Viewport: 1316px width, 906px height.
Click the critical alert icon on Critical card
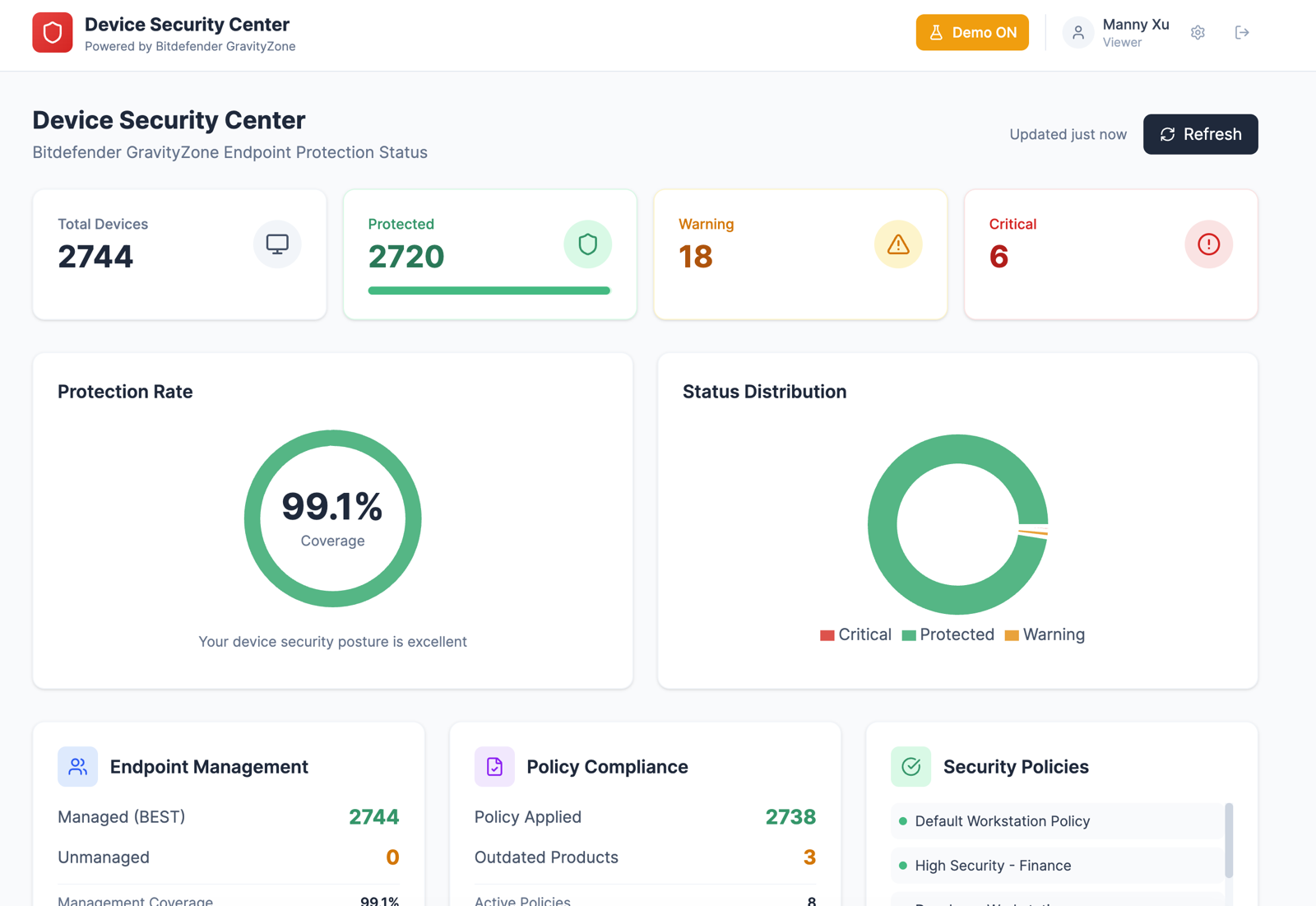pyautogui.click(x=1208, y=244)
